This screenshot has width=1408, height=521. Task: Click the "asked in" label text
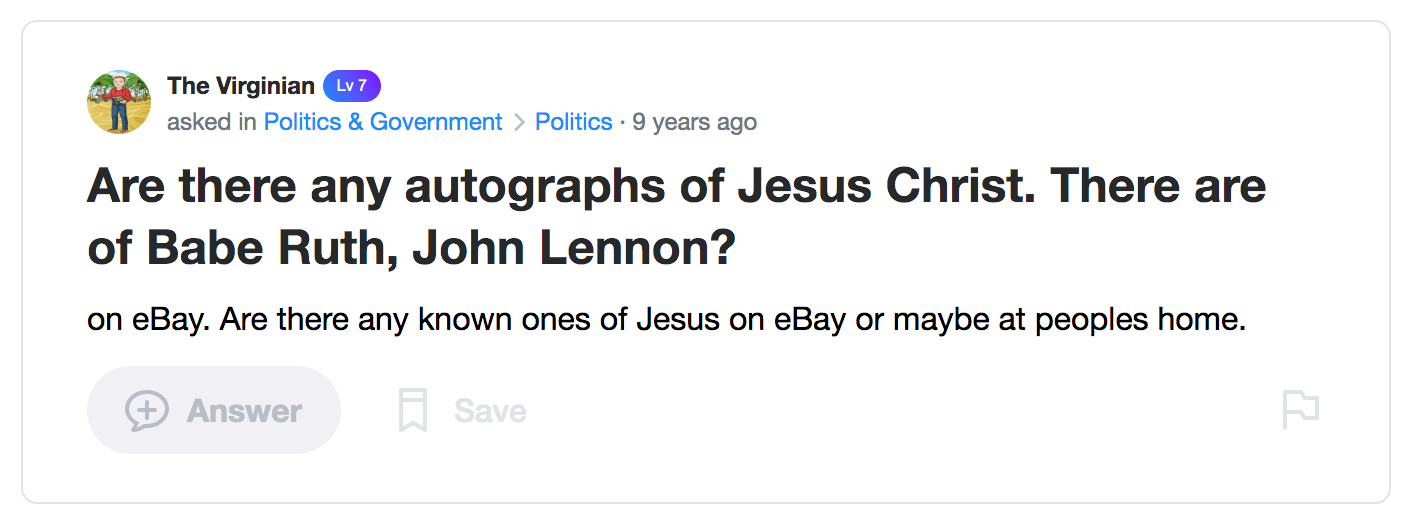[x=212, y=122]
